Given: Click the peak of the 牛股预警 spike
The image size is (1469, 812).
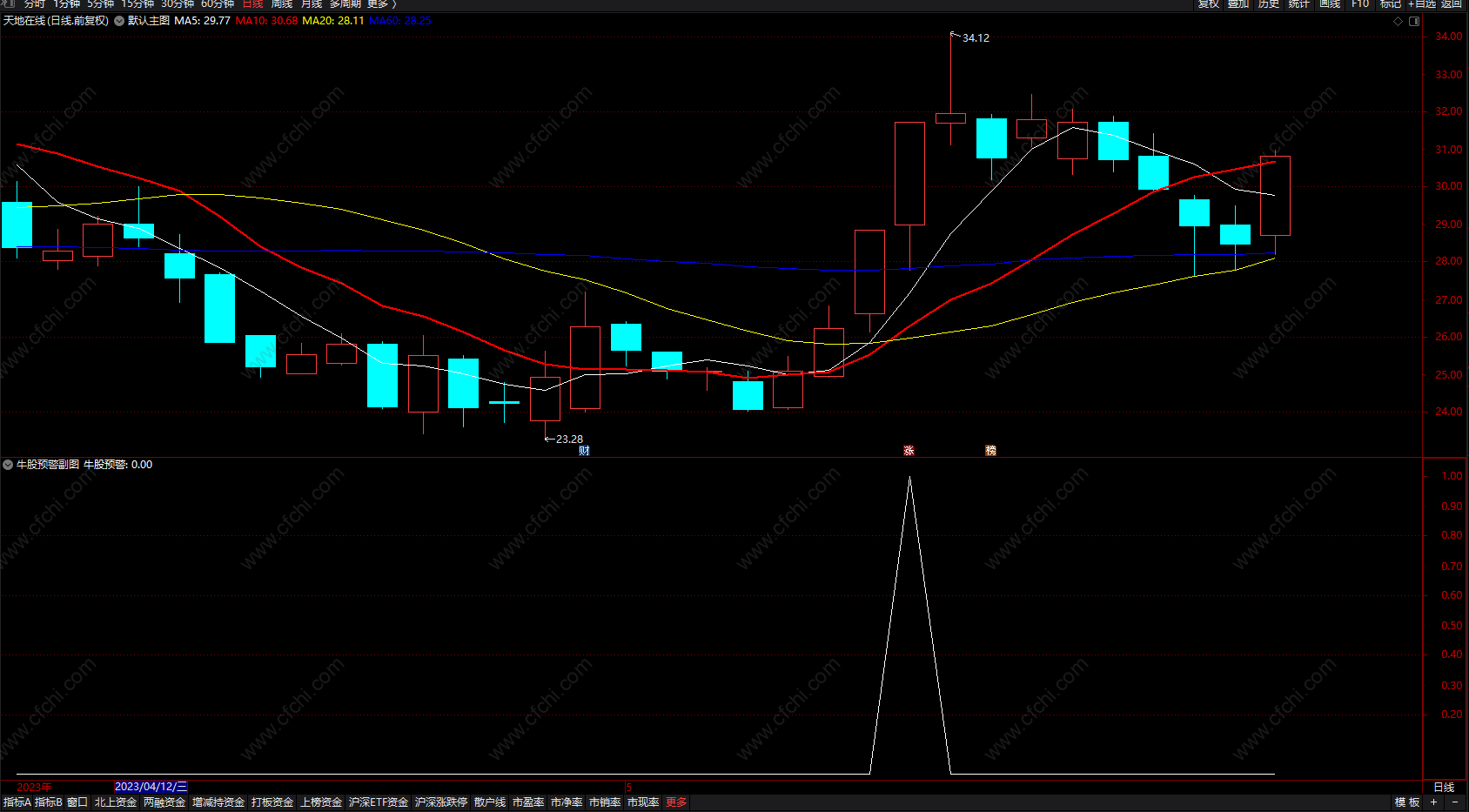Looking at the screenshot, I should click(x=909, y=478).
